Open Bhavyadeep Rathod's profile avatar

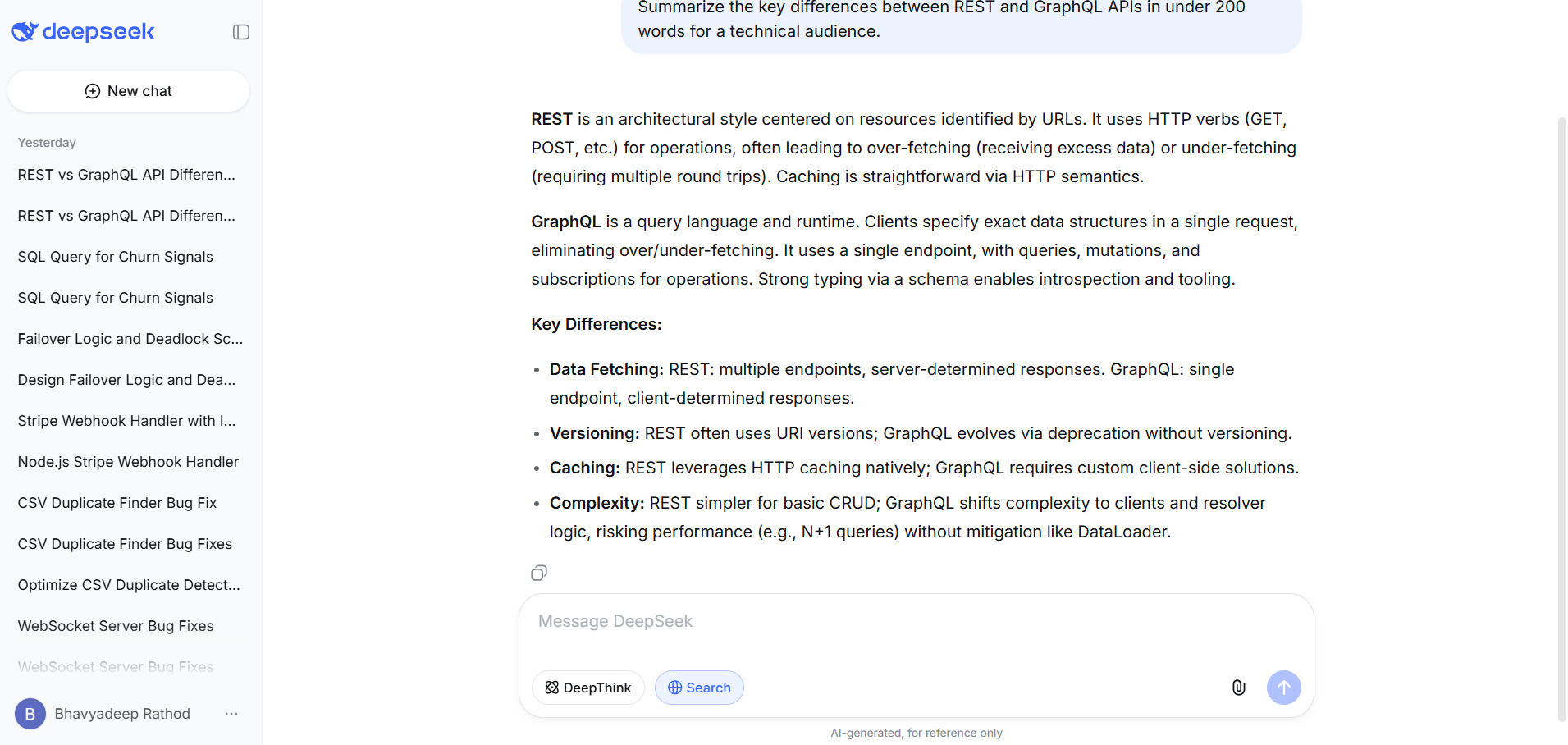pyautogui.click(x=30, y=714)
